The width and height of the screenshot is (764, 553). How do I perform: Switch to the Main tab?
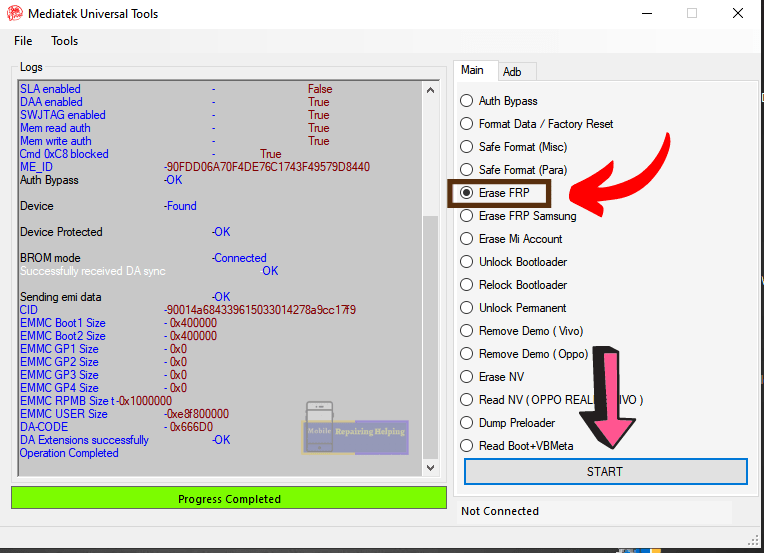tap(474, 71)
